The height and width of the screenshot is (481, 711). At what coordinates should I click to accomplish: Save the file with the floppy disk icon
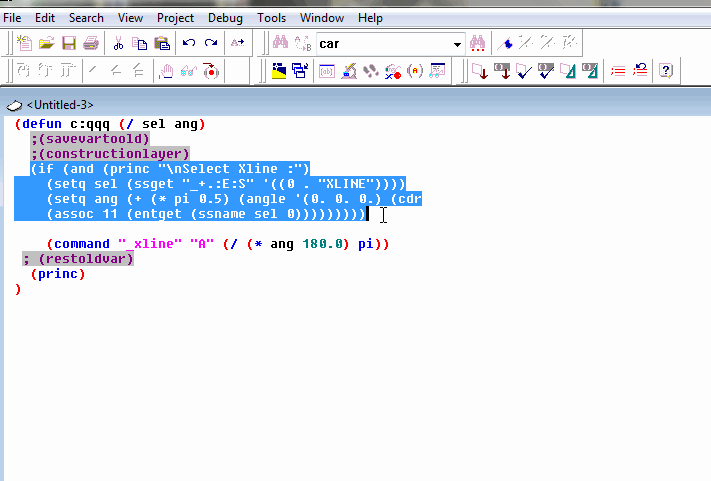point(69,43)
